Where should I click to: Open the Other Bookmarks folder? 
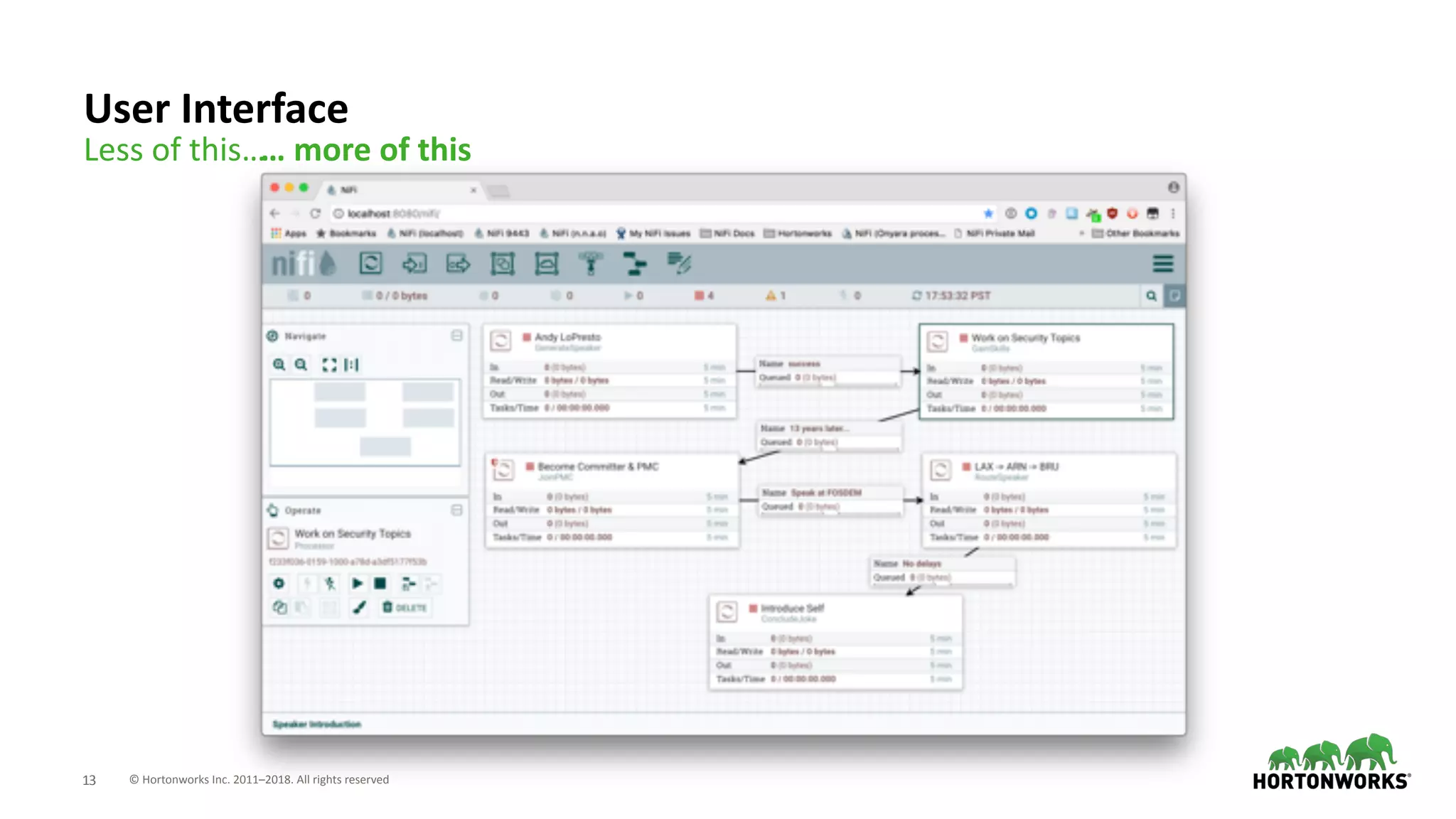click(x=1135, y=233)
